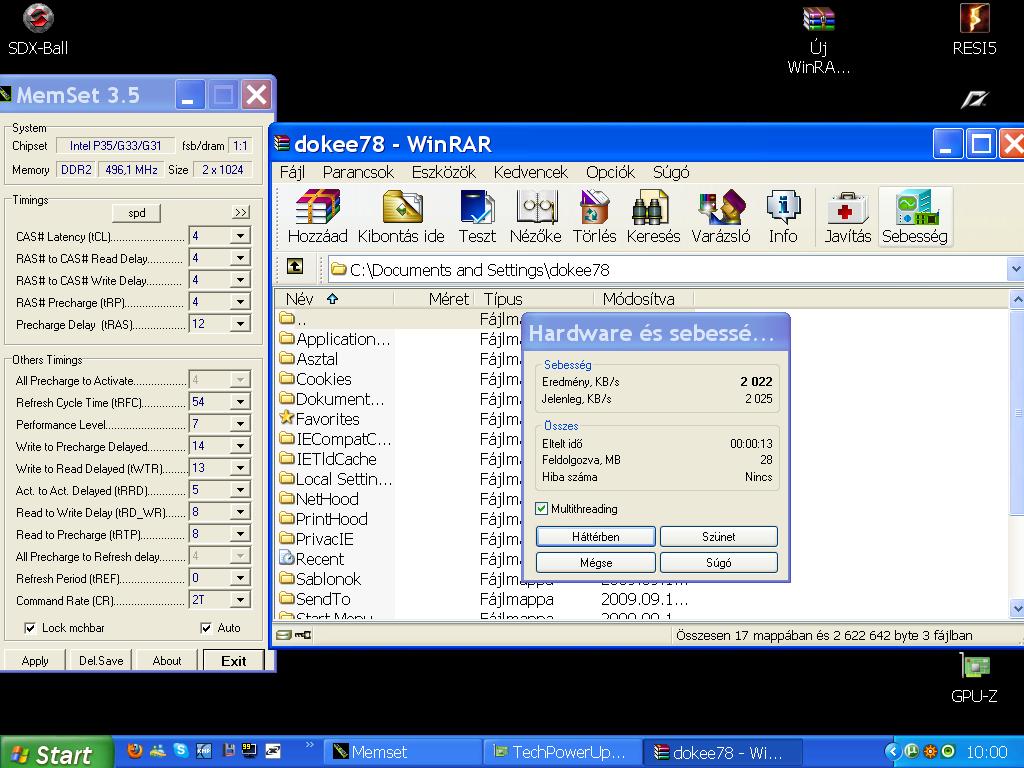Expand the WinRAR address bar path dropdown
Image resolution: width=1024 pixels, height=768 pixels.
(x=1016, y=269)
